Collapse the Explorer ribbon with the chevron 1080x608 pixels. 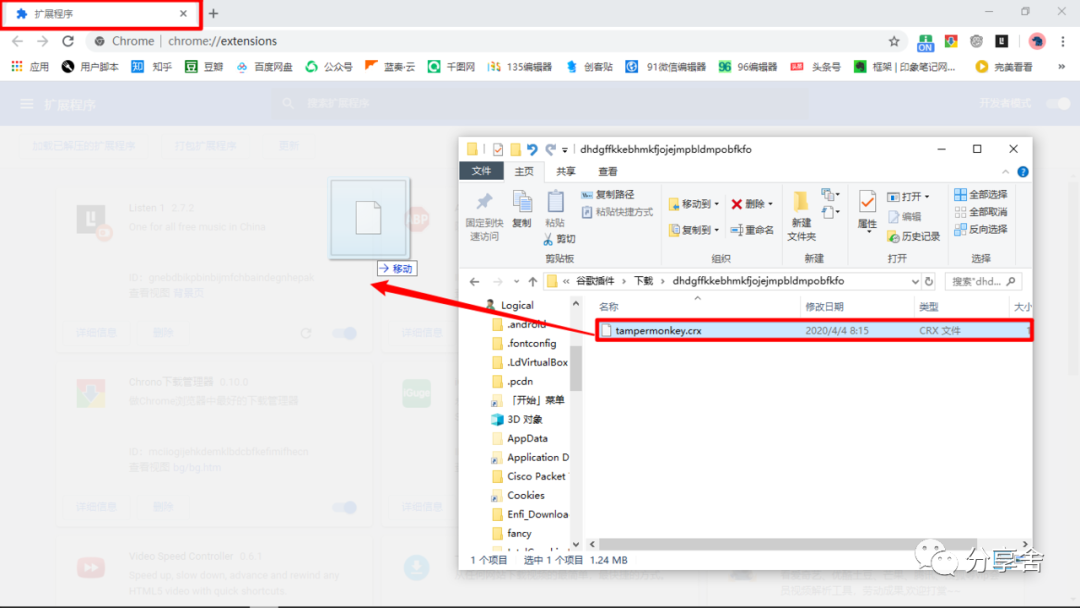pyautogui.click(x=1006, y=171)
